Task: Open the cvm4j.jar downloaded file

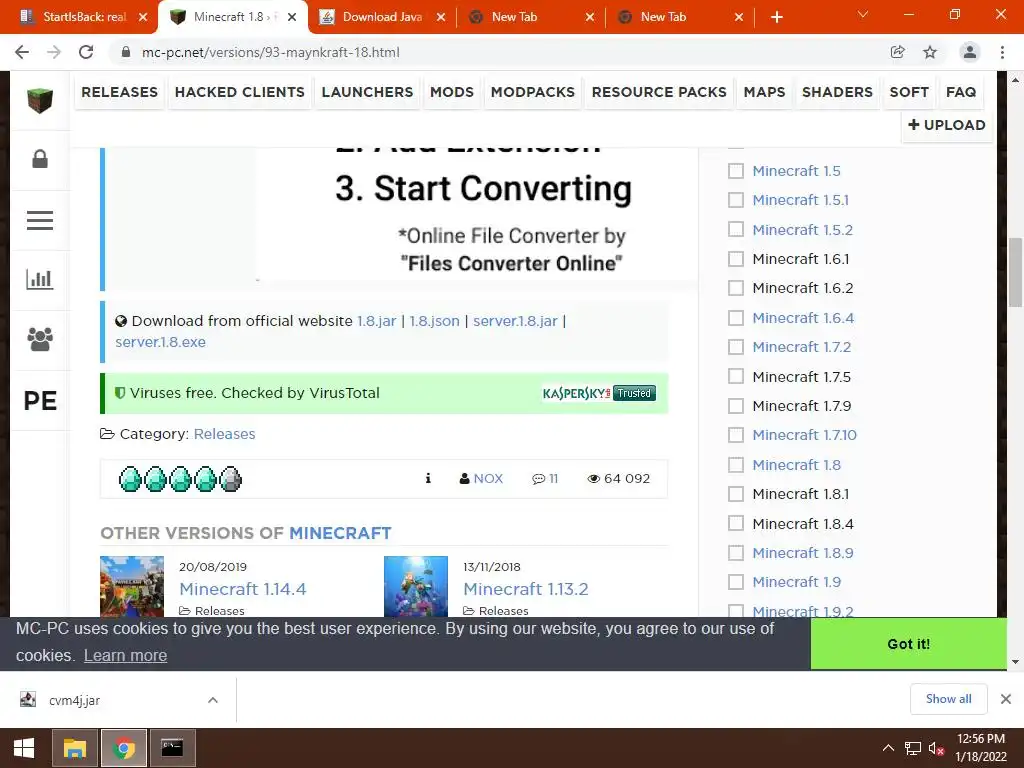Action: click(x=74, y=700)
